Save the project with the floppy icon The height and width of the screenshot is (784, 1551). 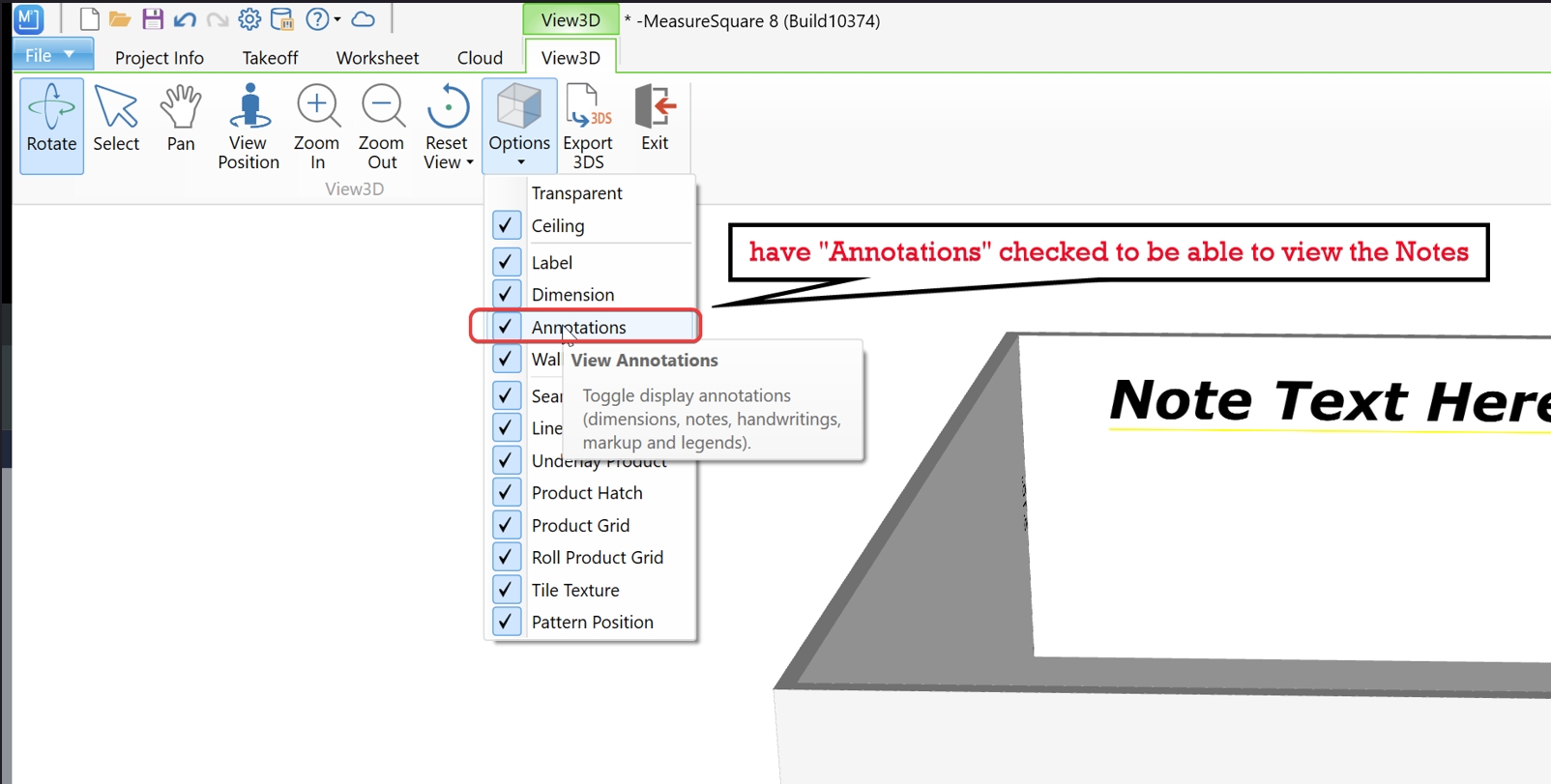(153, 19)
